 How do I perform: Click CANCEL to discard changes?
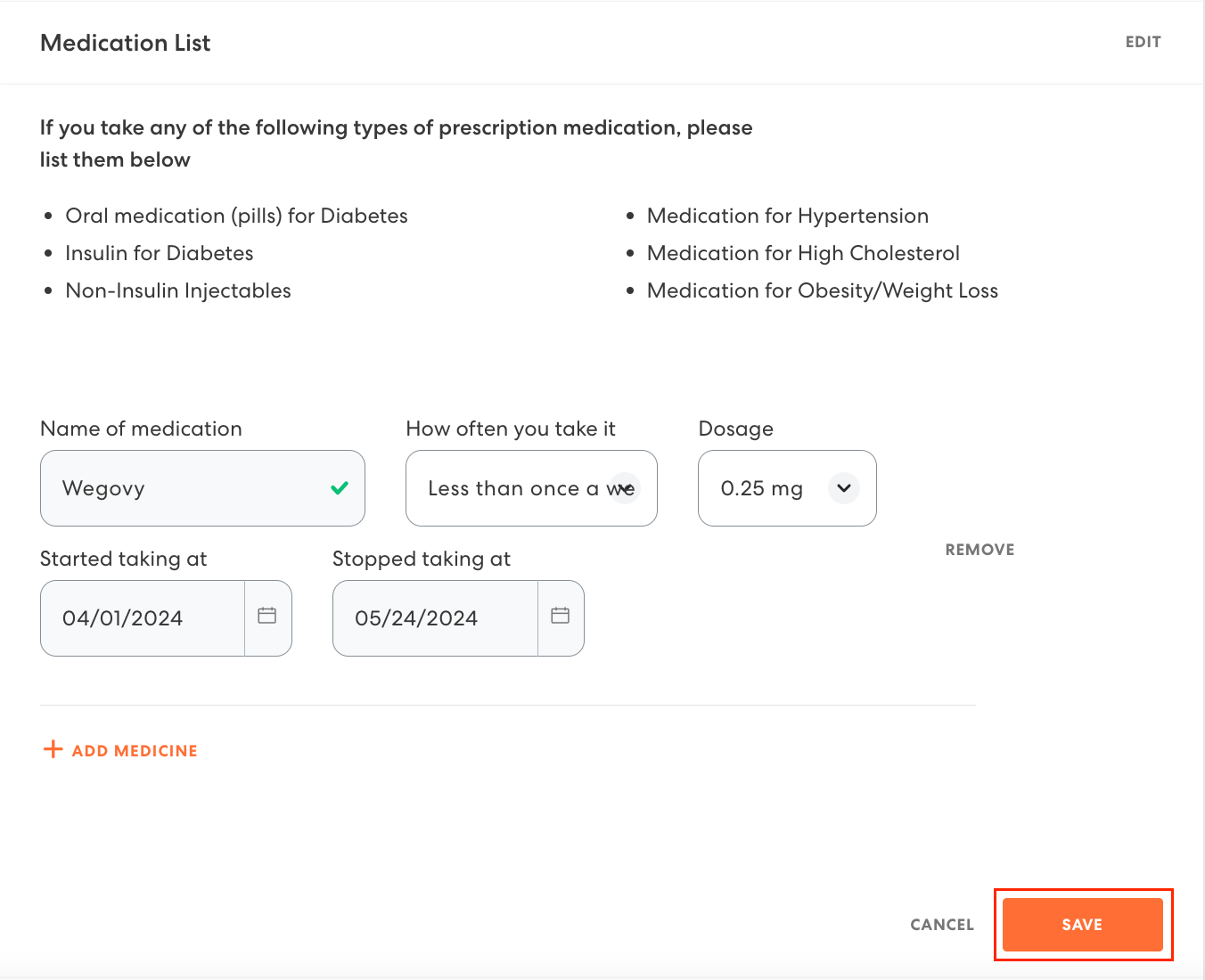coord(941,925)
